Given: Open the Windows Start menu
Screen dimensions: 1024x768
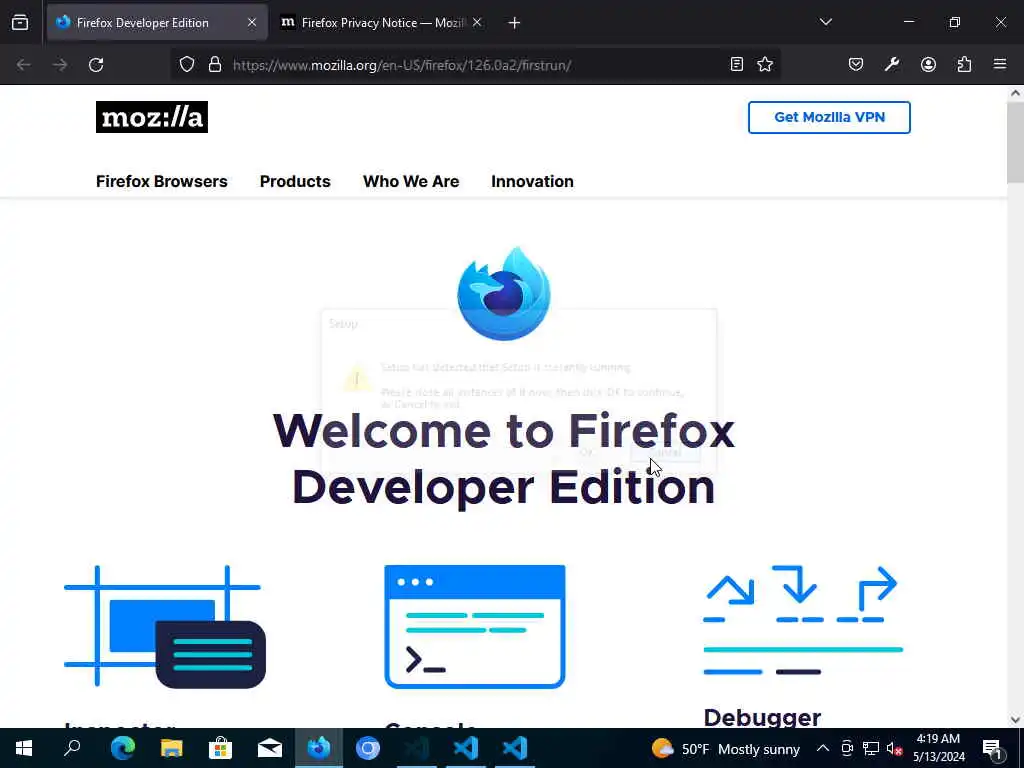Looking at the screenshot, I should point(24,748).
